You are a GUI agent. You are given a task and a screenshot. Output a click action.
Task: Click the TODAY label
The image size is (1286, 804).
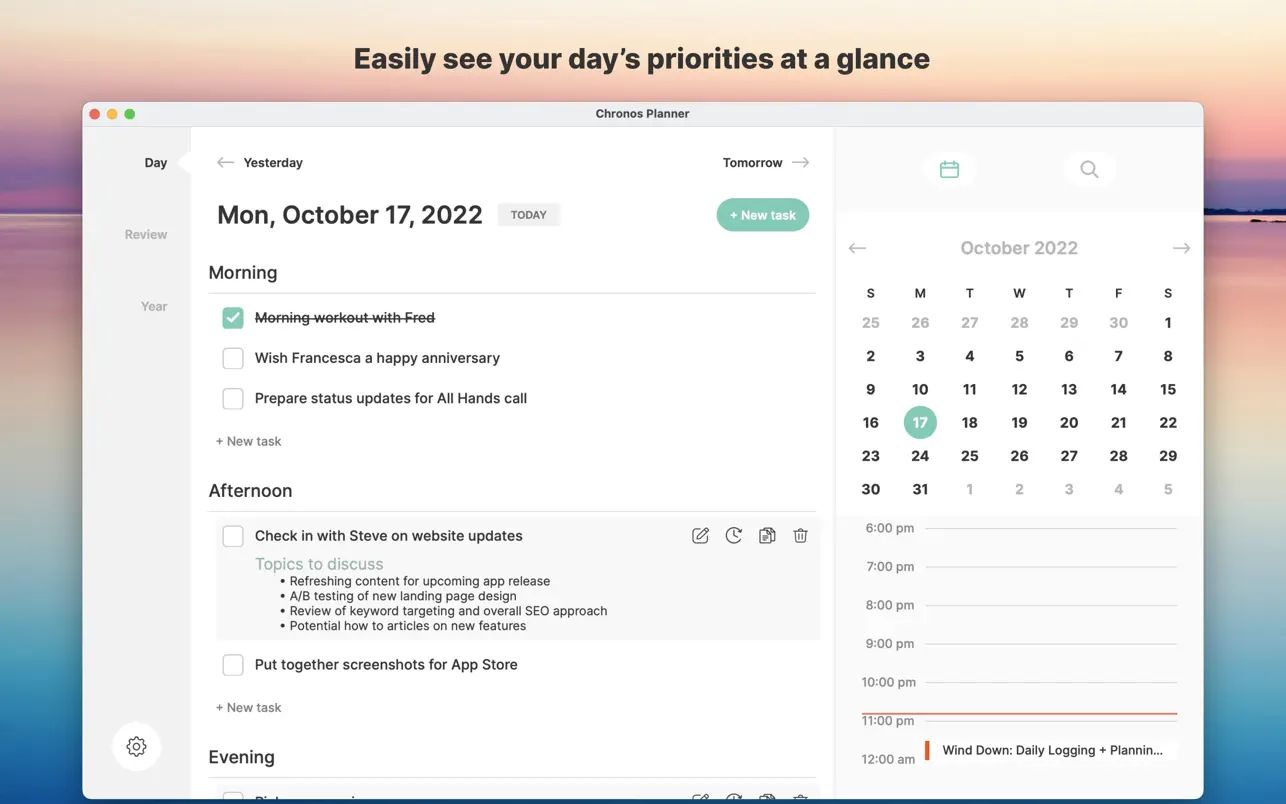tap(528, 214)
